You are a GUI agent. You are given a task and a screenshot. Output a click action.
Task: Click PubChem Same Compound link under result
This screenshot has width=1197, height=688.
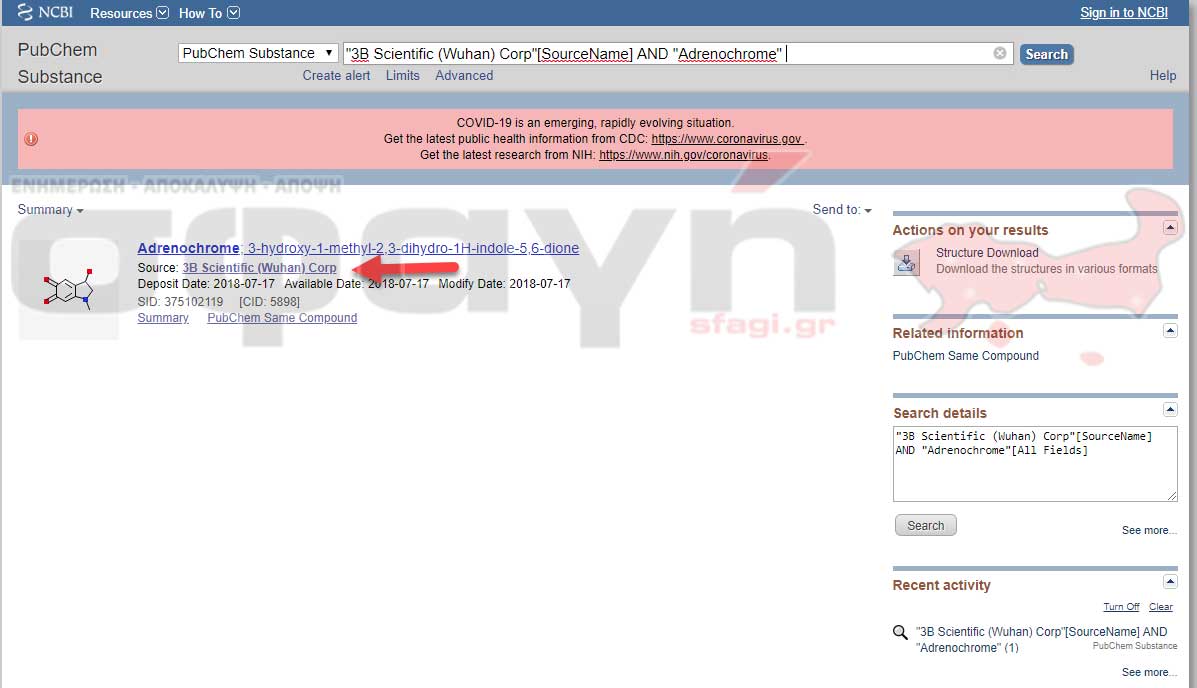point(282,318)
